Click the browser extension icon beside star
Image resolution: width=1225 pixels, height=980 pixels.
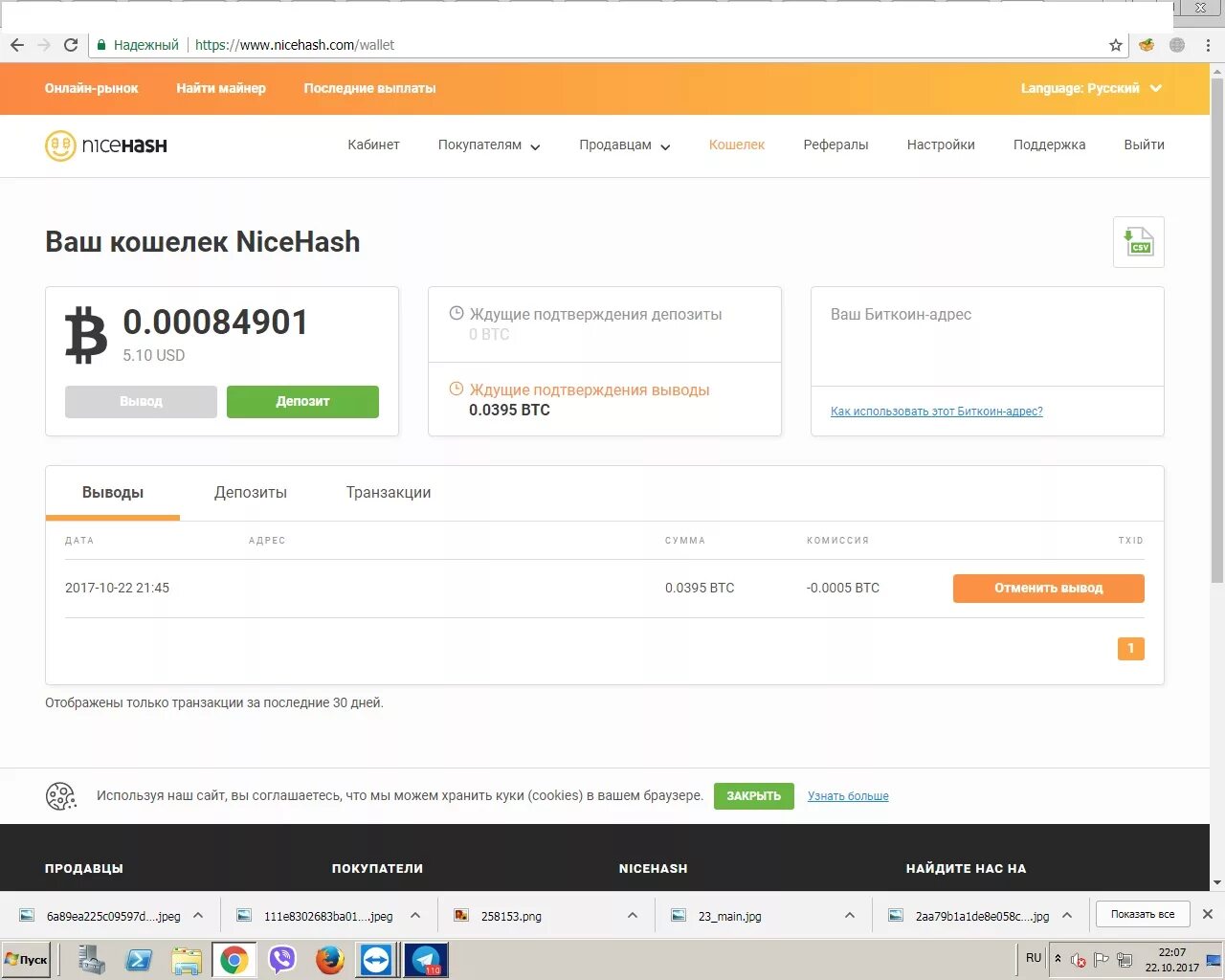pos(1147,45)
